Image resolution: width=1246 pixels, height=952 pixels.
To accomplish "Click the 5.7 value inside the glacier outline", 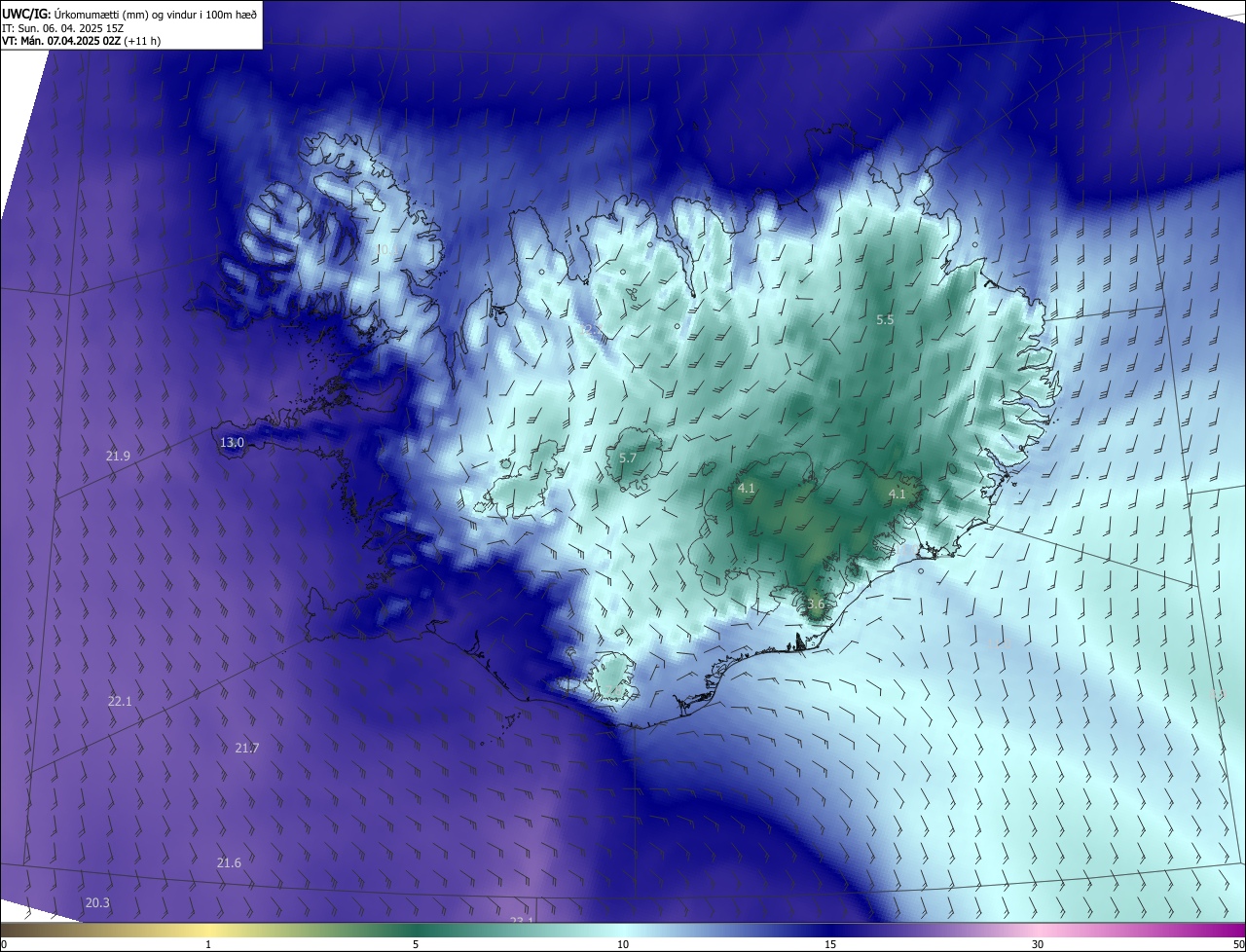I will [628, 458].
